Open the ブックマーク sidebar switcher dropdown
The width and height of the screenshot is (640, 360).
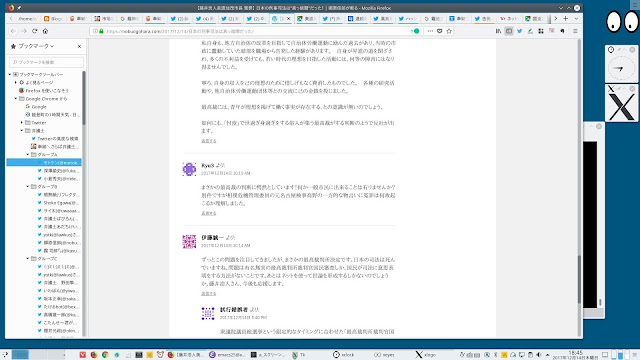[32, 47]
